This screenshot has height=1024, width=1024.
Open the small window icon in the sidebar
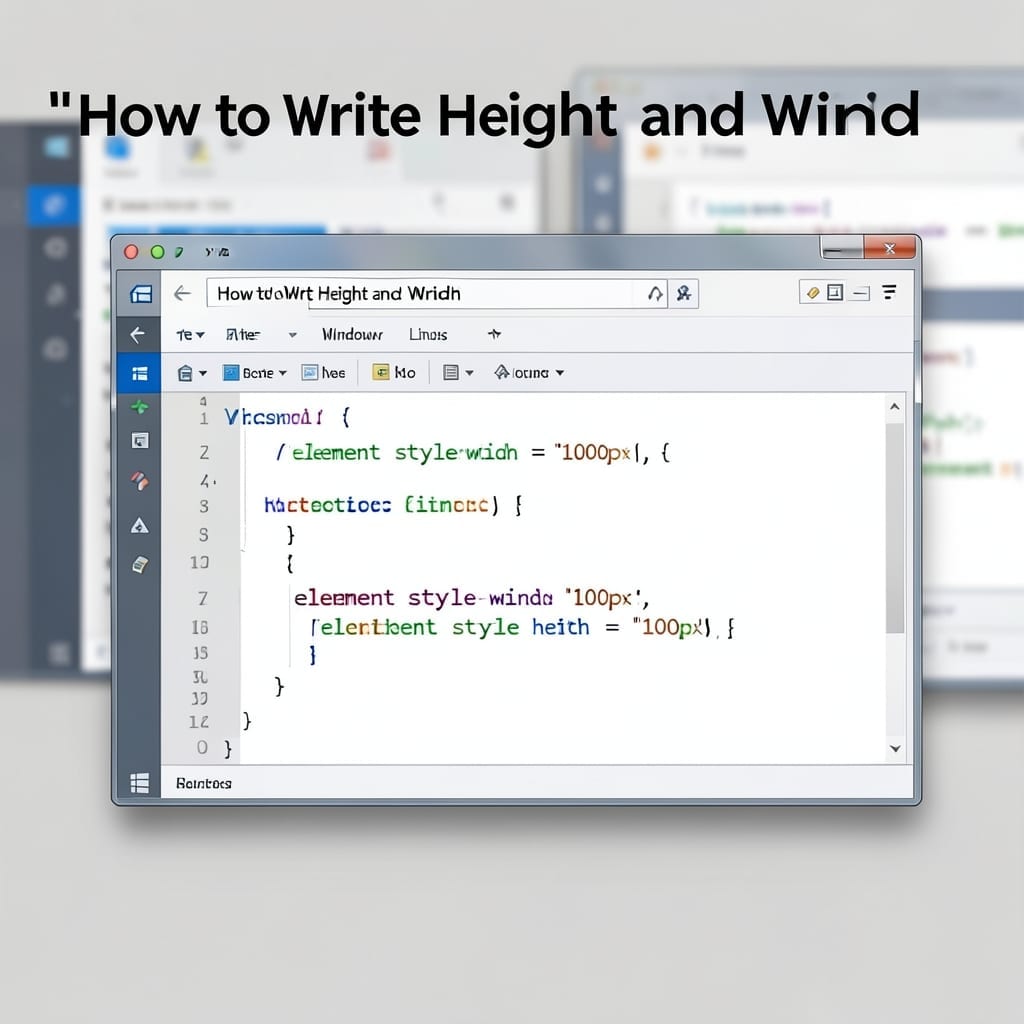pos(140,441)
